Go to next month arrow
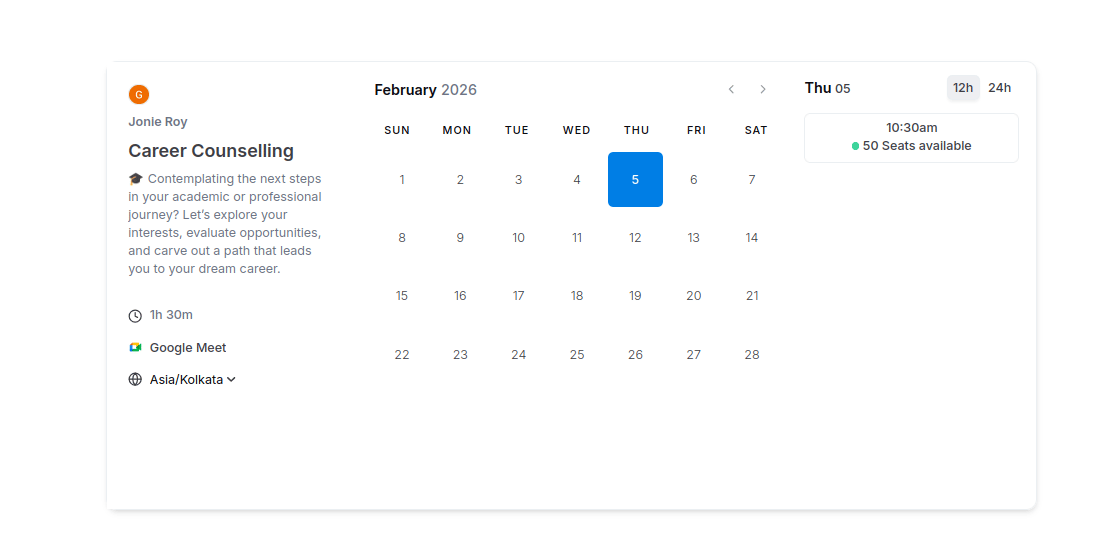This screenshot has height=546, width=1117. pos(763,89)
